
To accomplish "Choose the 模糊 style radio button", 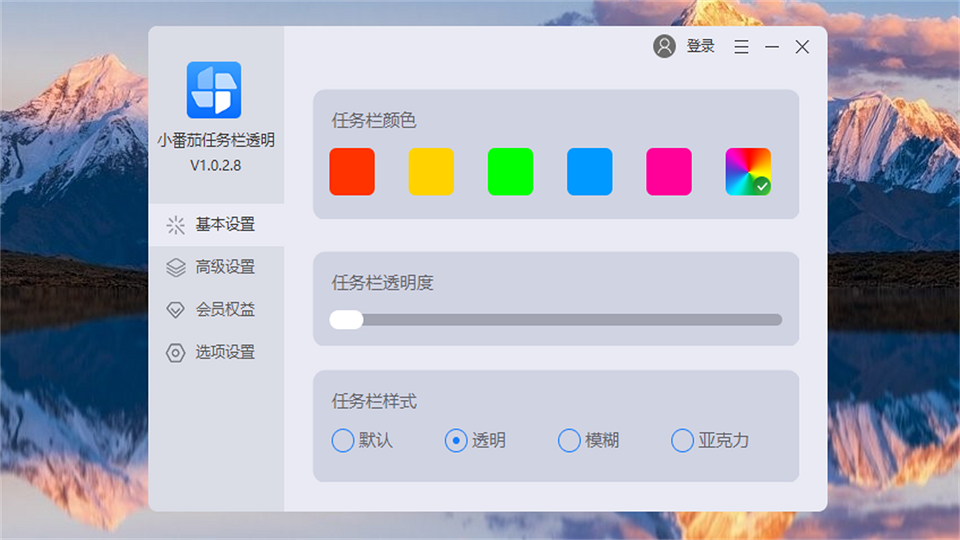I will 569,440.
